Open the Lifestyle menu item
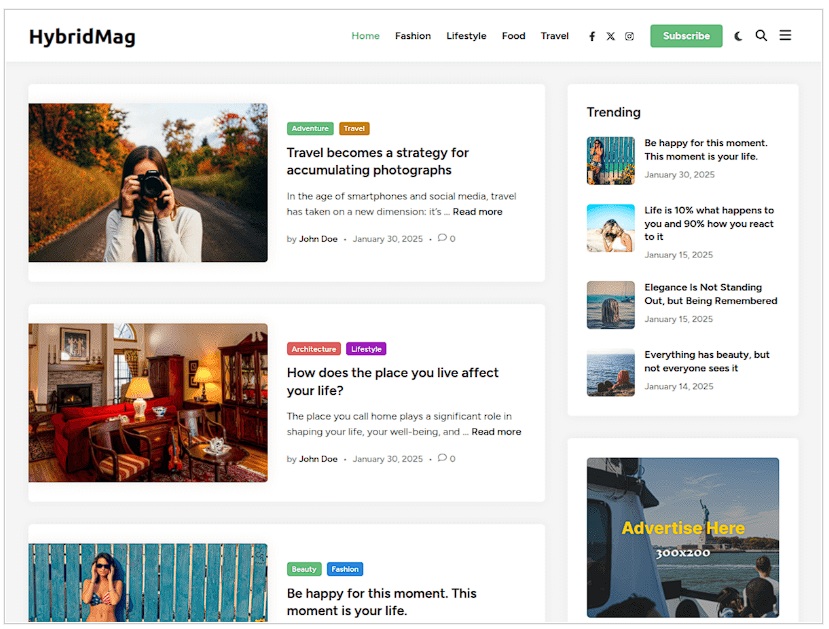 point(466,36)
